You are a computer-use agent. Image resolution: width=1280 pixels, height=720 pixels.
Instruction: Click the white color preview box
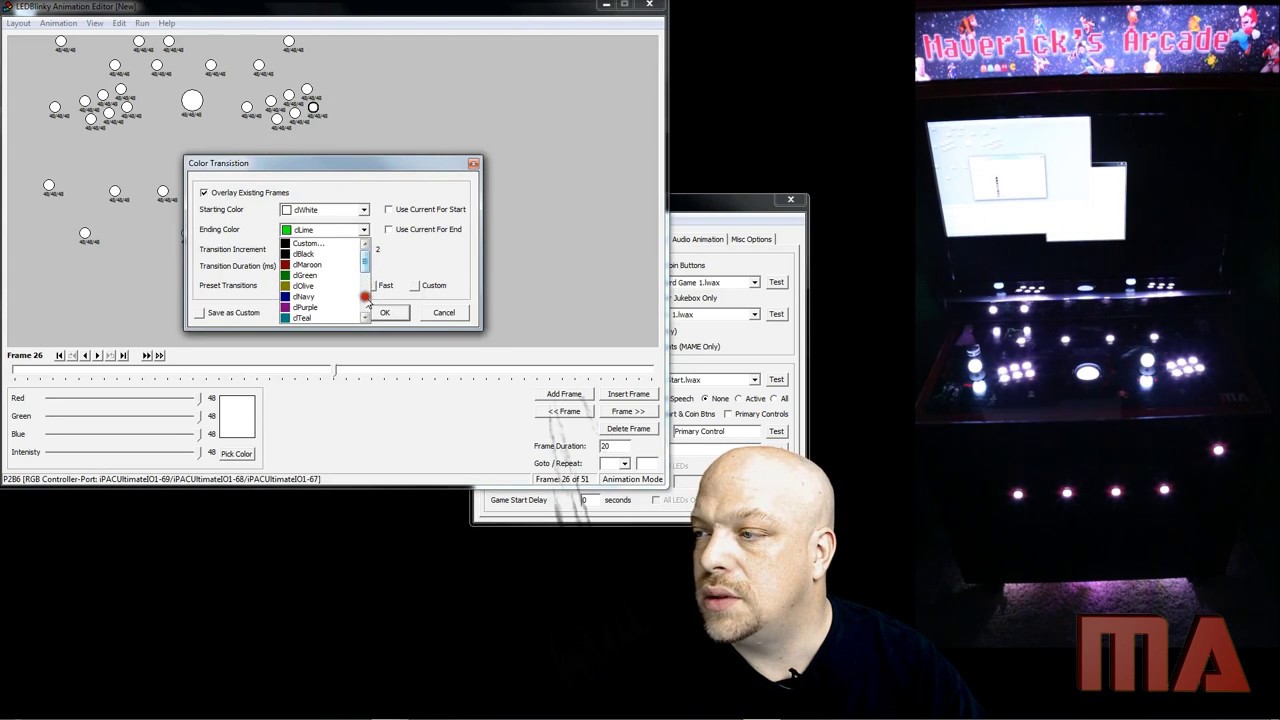[x=237, y=417]
